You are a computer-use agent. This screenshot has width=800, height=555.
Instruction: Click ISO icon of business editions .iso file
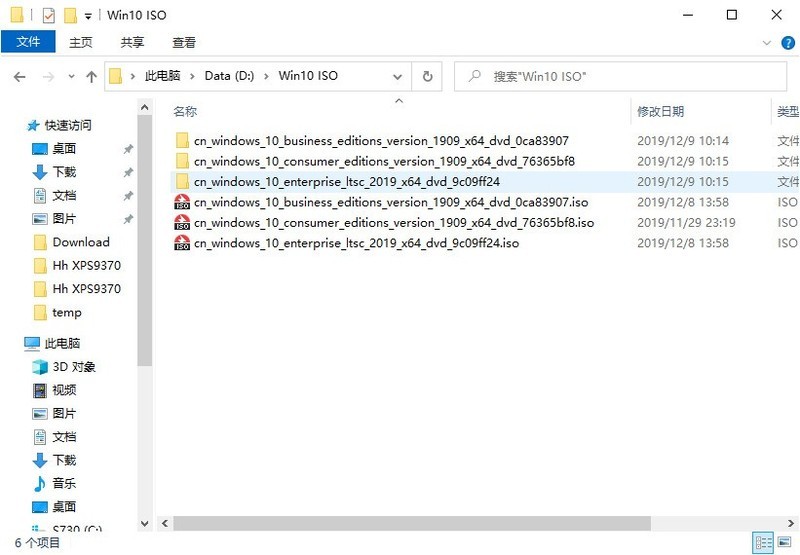pyautogui.click(x=182, y=202)
